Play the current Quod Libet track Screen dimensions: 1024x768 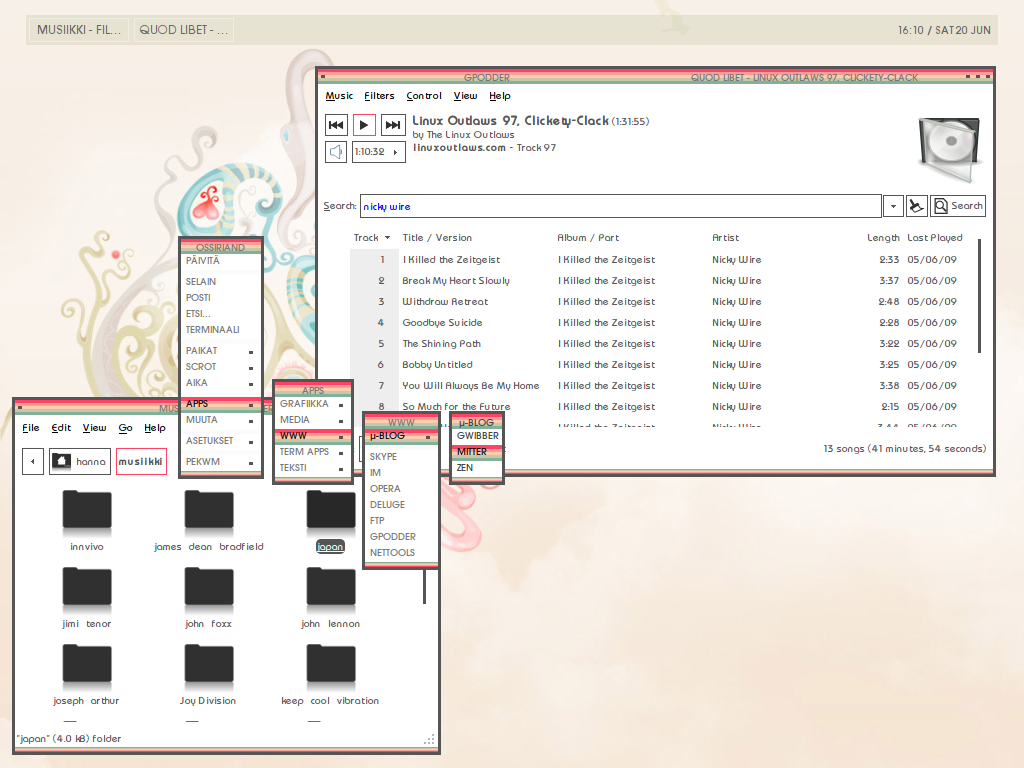coord(364,125)
